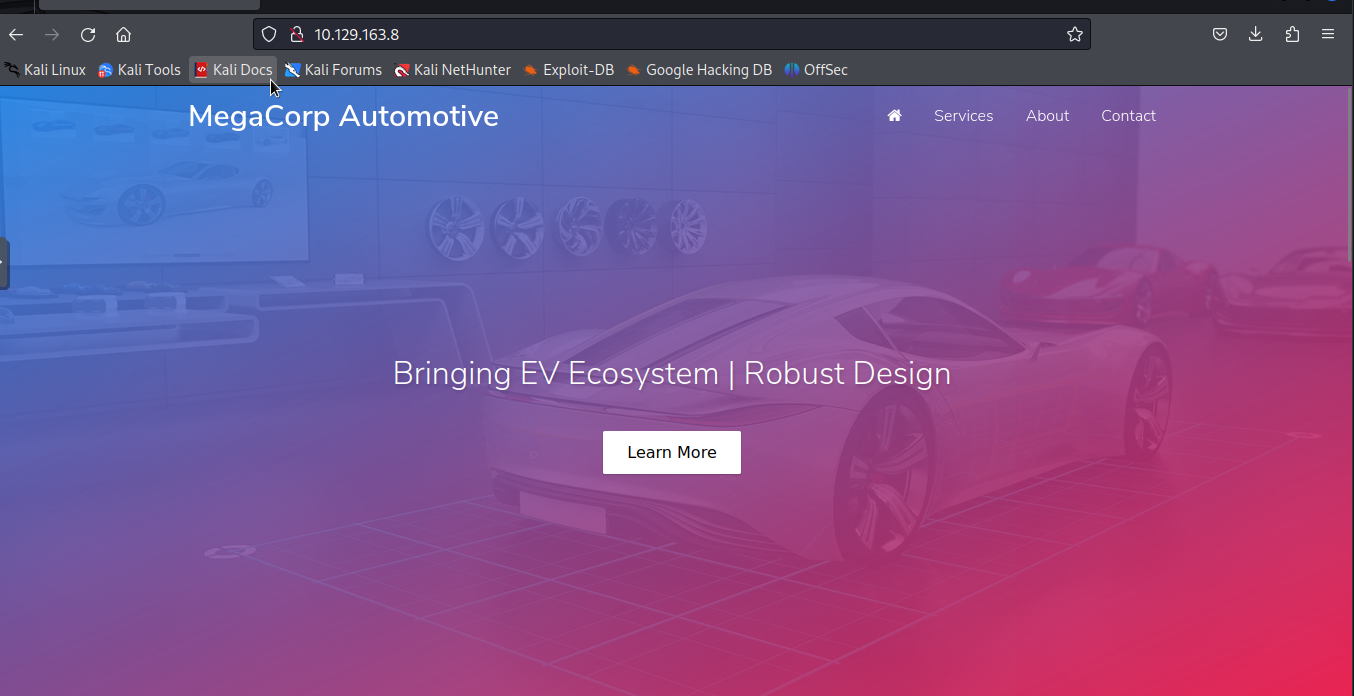
Task: Open the Kali Tools bookmark
Action: click(x=139, y=70)
